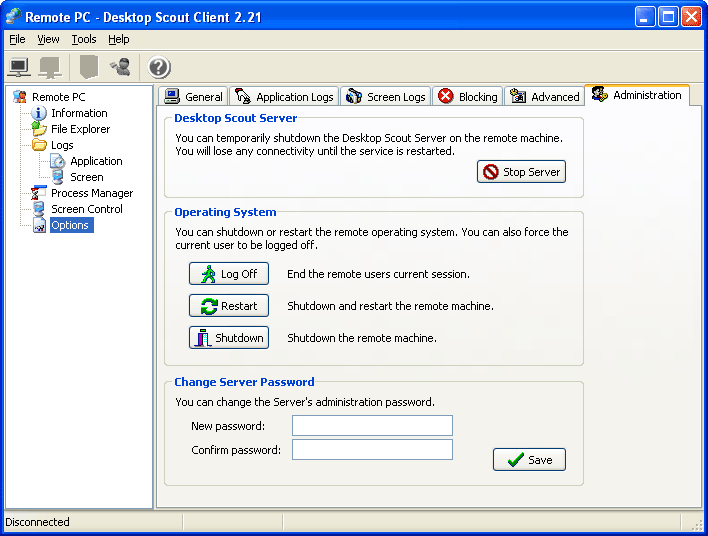708x536 pixels.
Task: Select Options in the tree
Action: click(x=71, y=225)
